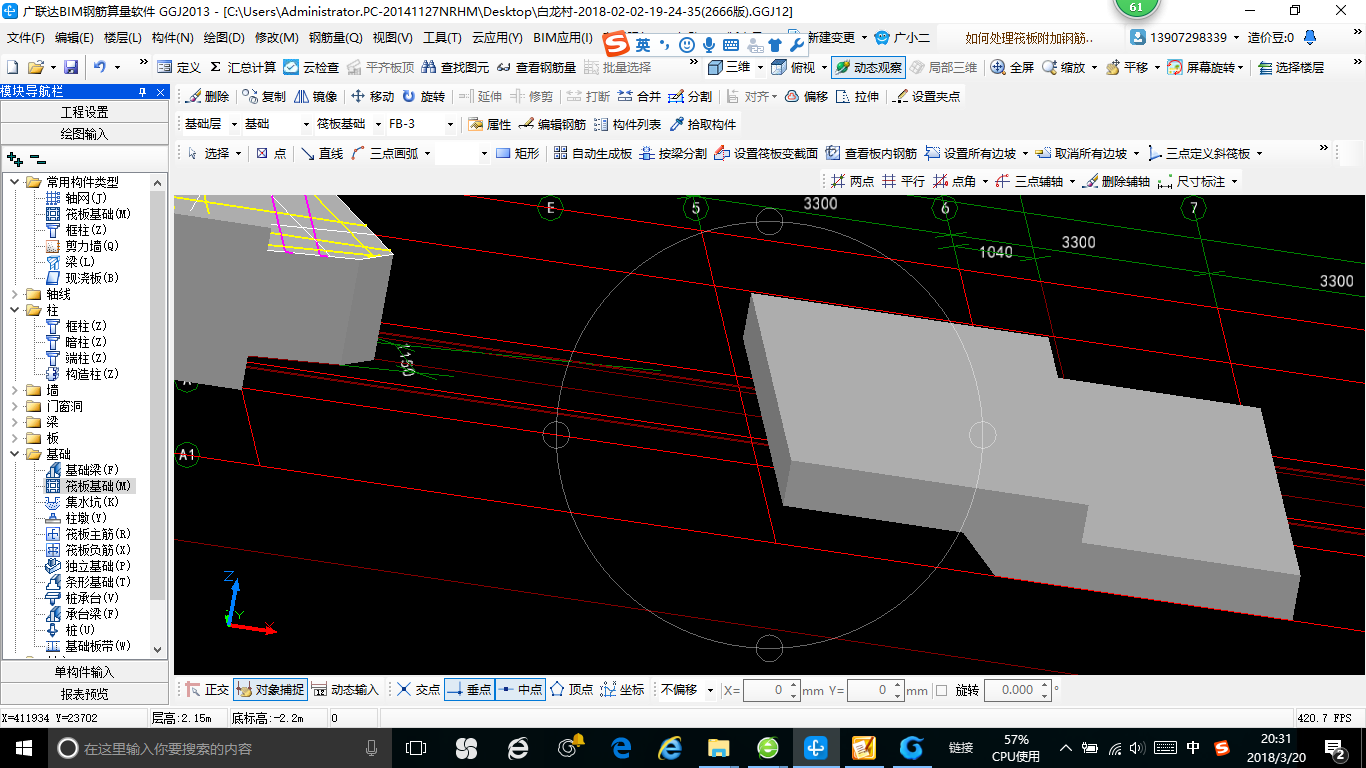Open the 报表预览 panel
The height and width of the screenshot is (768, 1366).
(85, 693)
